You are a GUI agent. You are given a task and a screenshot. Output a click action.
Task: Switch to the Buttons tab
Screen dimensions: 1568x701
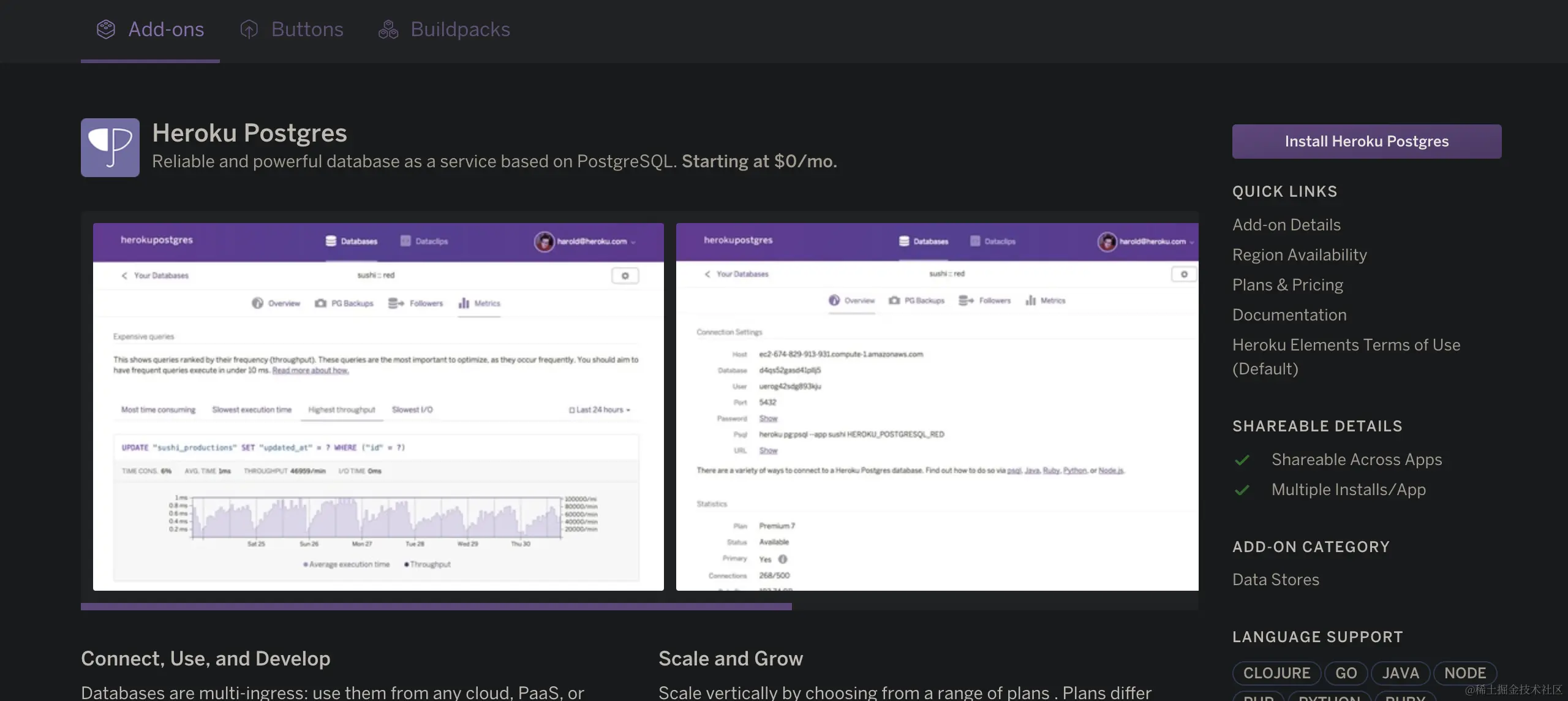306,29
